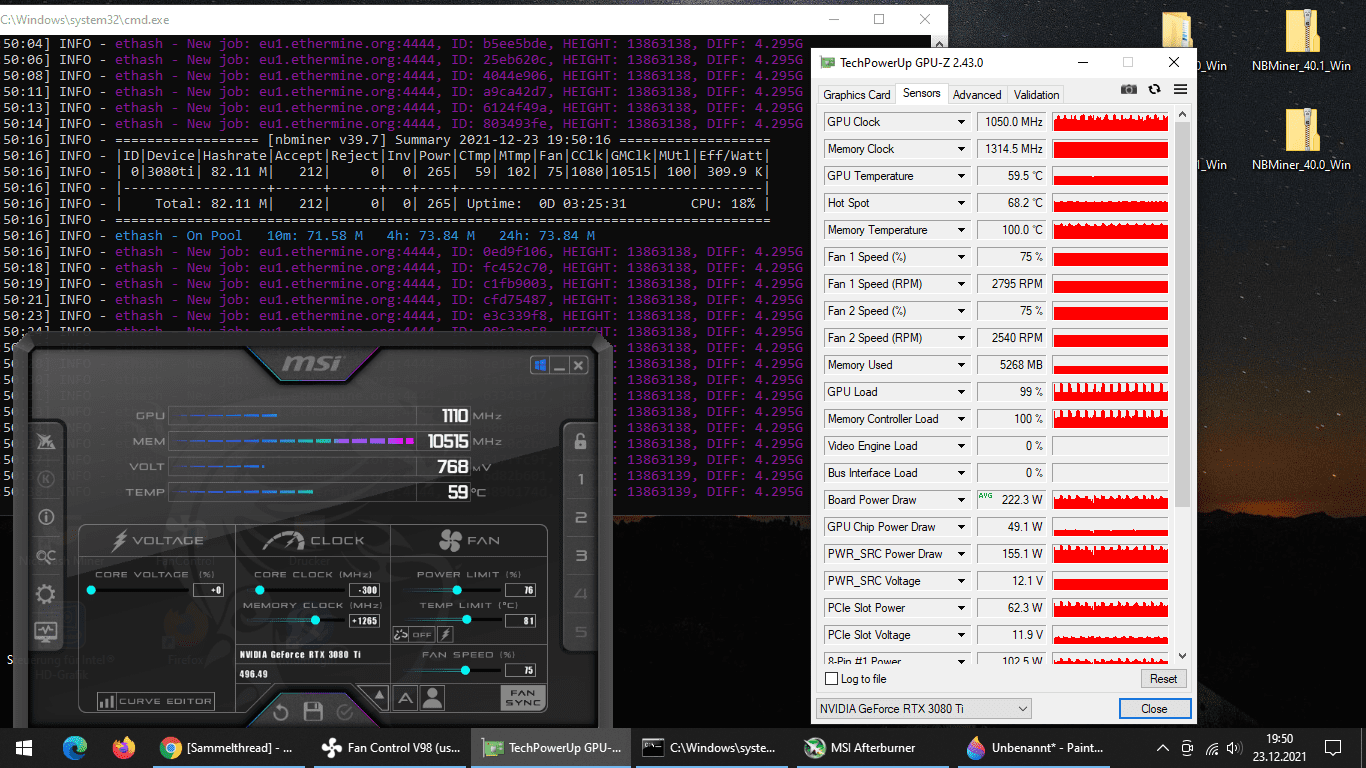Open the Hot Spot sensor dropdown
1366x768 pixels.
click(962, 203)
